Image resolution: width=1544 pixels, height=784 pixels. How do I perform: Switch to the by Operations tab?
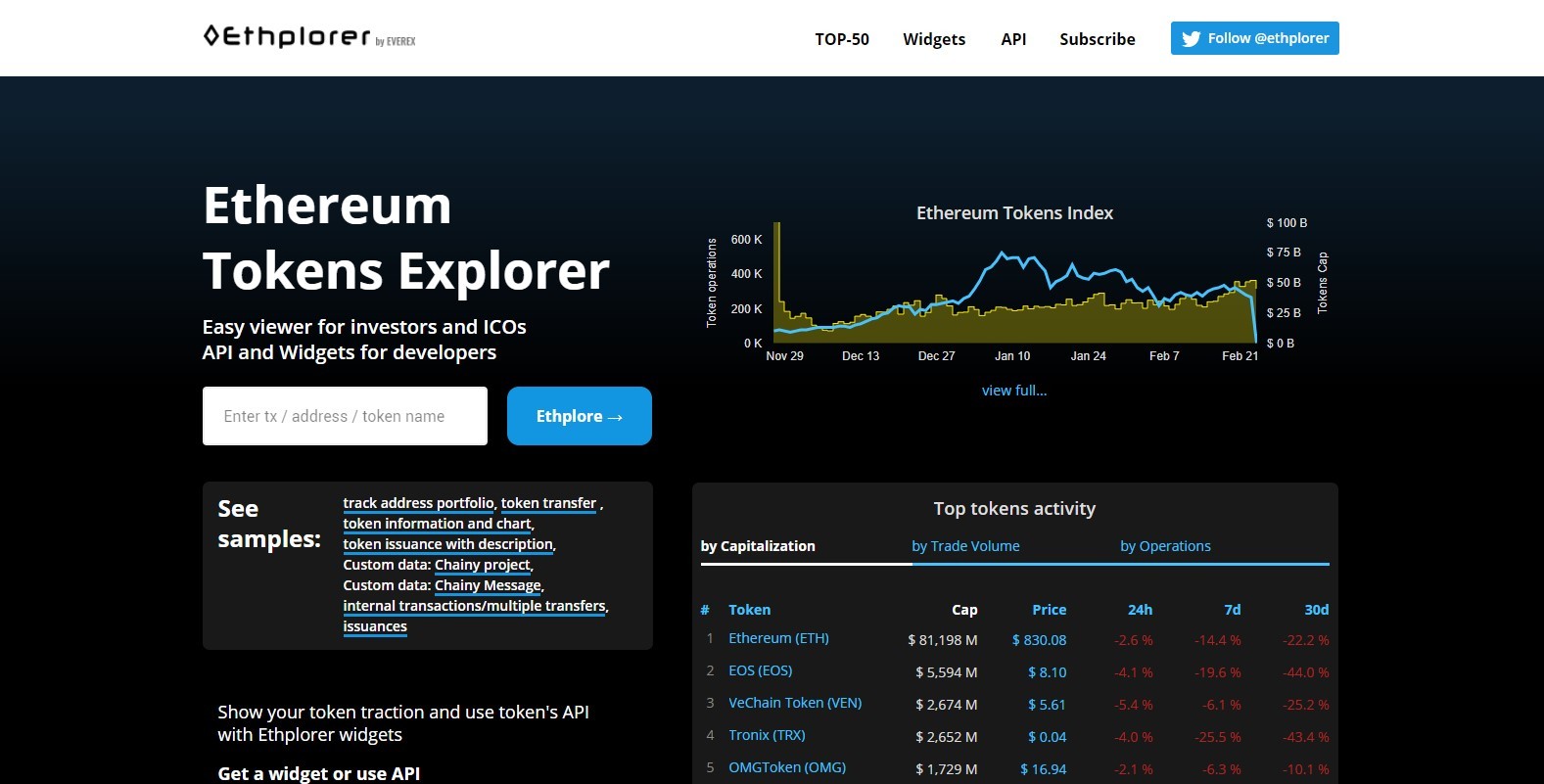coord(1165,546)
